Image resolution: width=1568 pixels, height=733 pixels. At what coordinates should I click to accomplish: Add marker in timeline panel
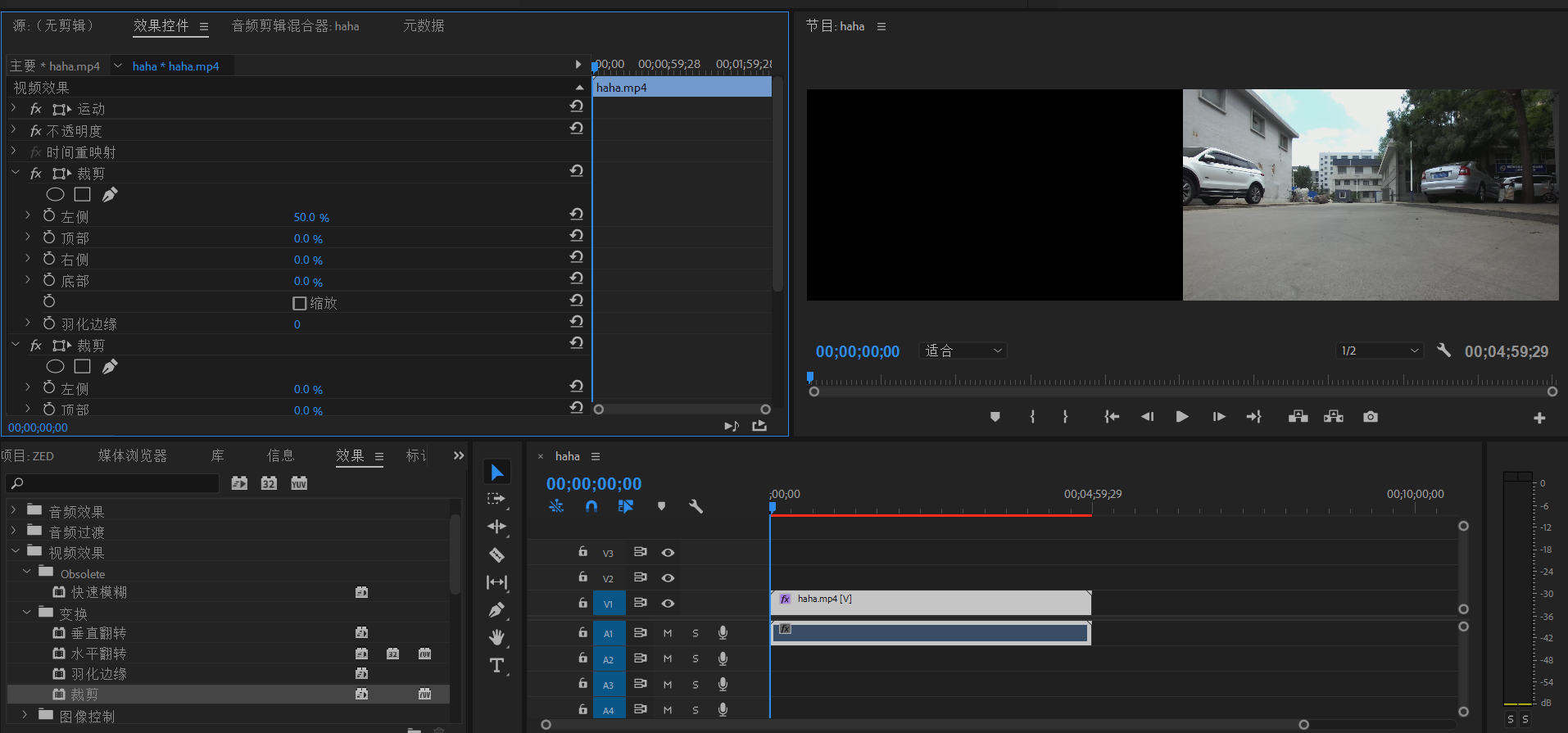661,506
